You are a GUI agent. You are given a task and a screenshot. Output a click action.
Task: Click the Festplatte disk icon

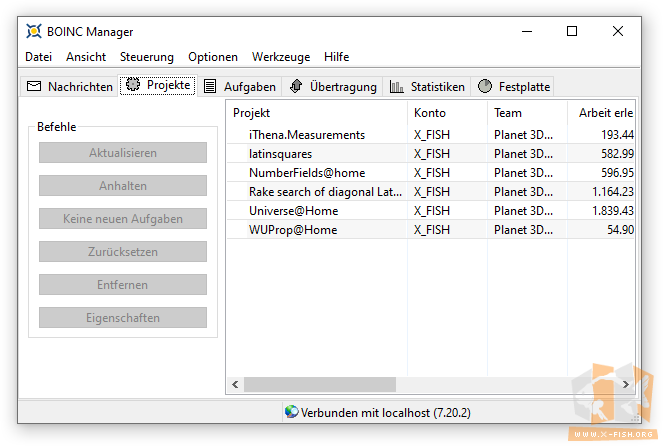485,87
